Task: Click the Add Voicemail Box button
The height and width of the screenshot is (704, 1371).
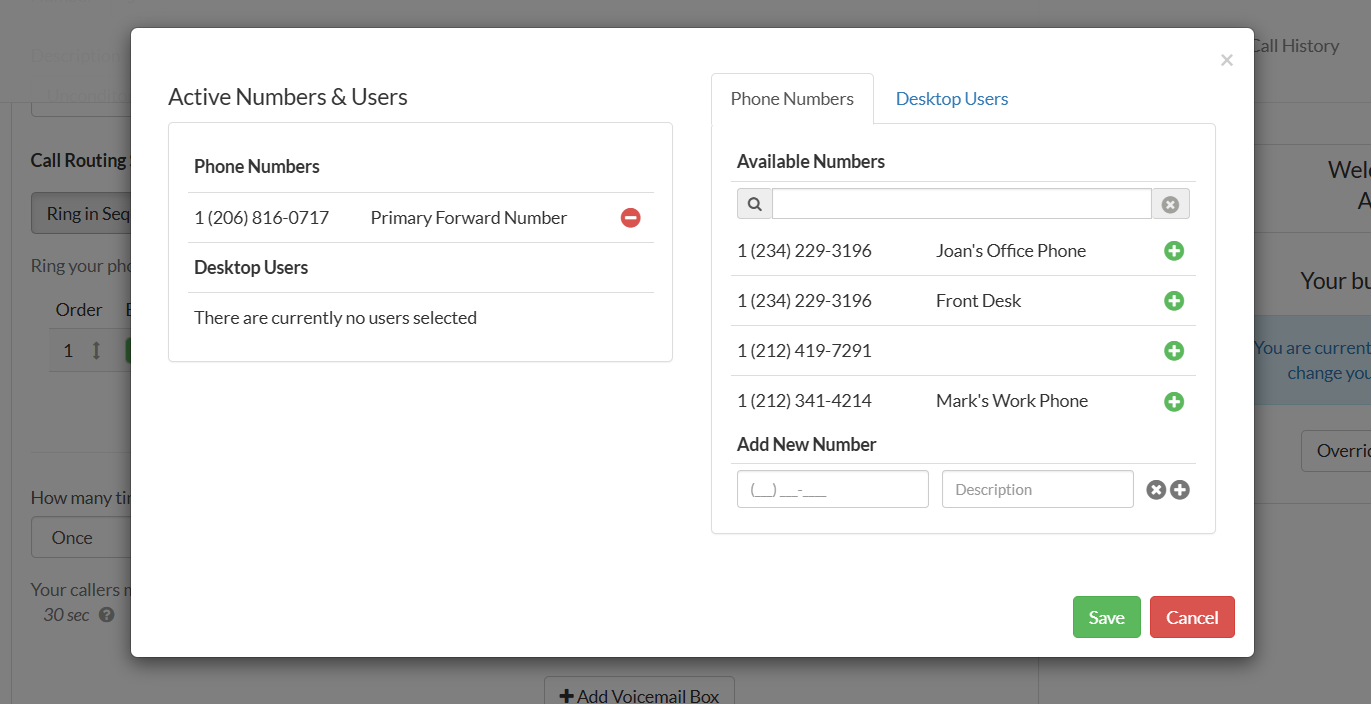Action: click(639, 695)
